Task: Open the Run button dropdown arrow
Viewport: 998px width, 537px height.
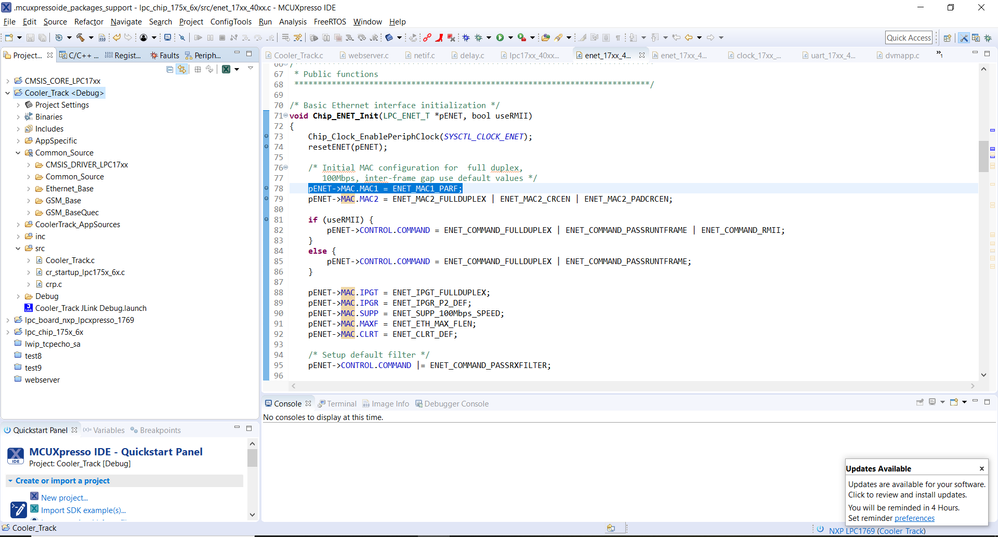Action: [510, 38]
